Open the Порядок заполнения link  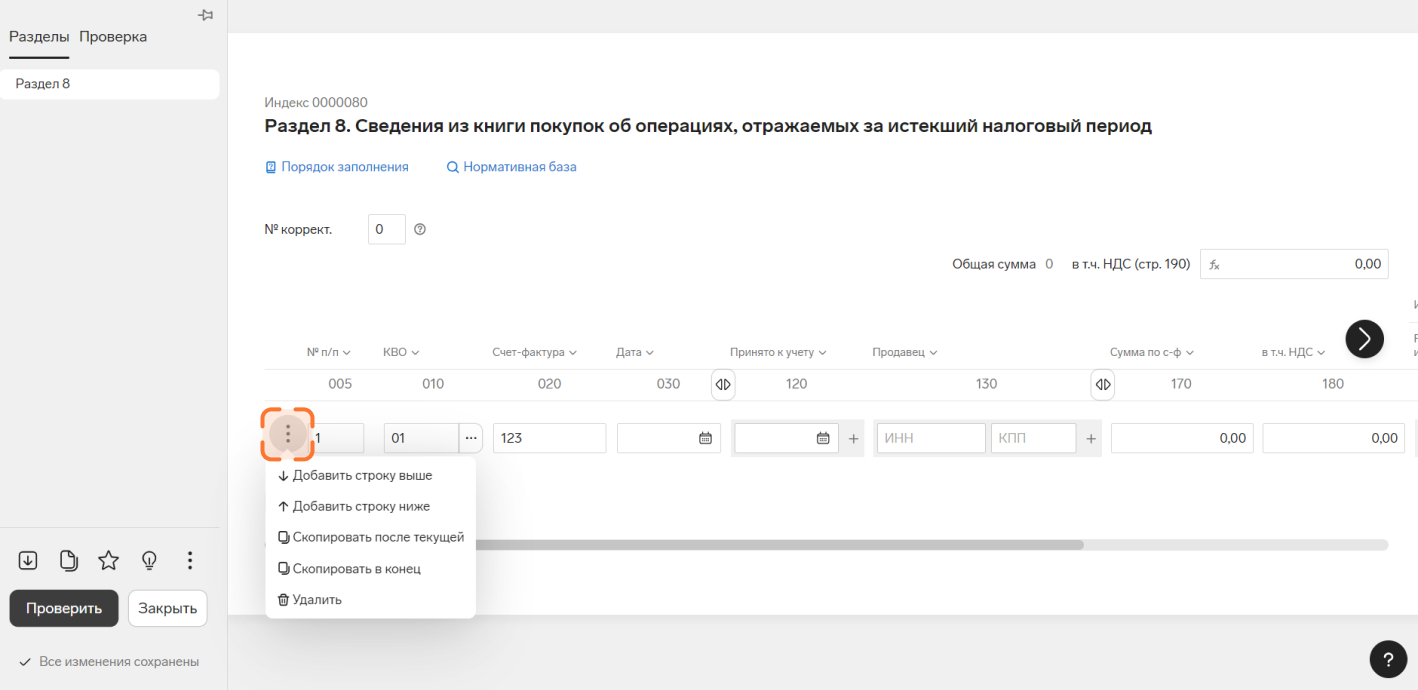[337, 167]
